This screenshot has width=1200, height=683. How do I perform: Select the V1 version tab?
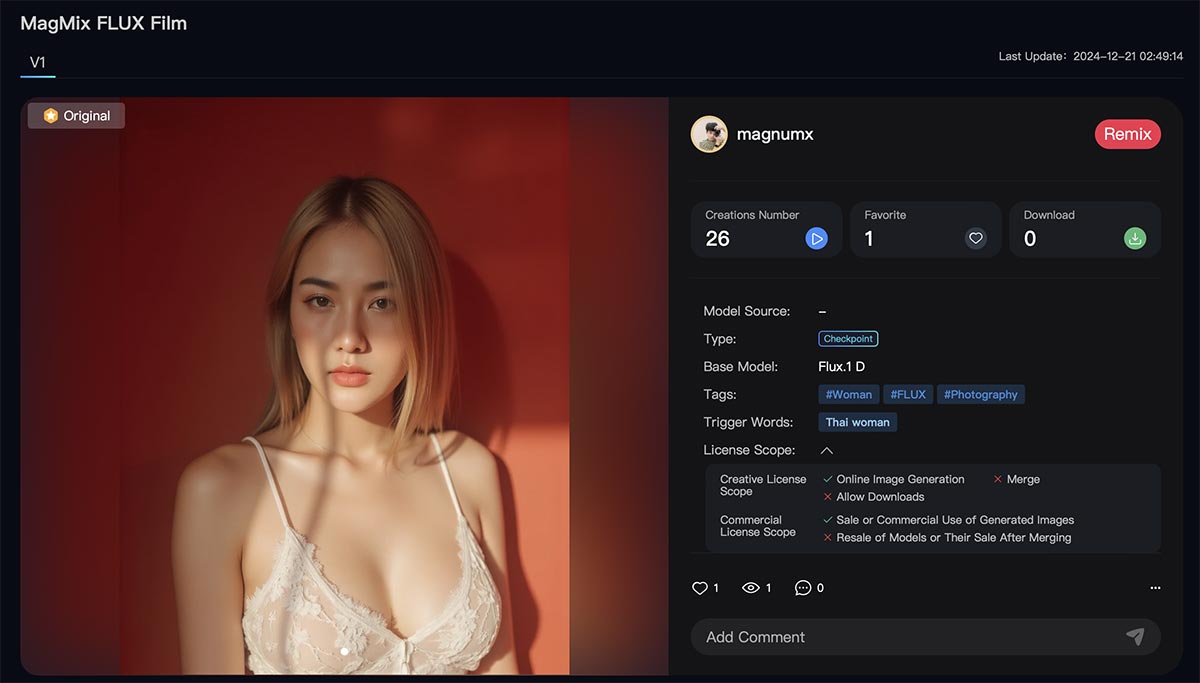click(38, 63)
